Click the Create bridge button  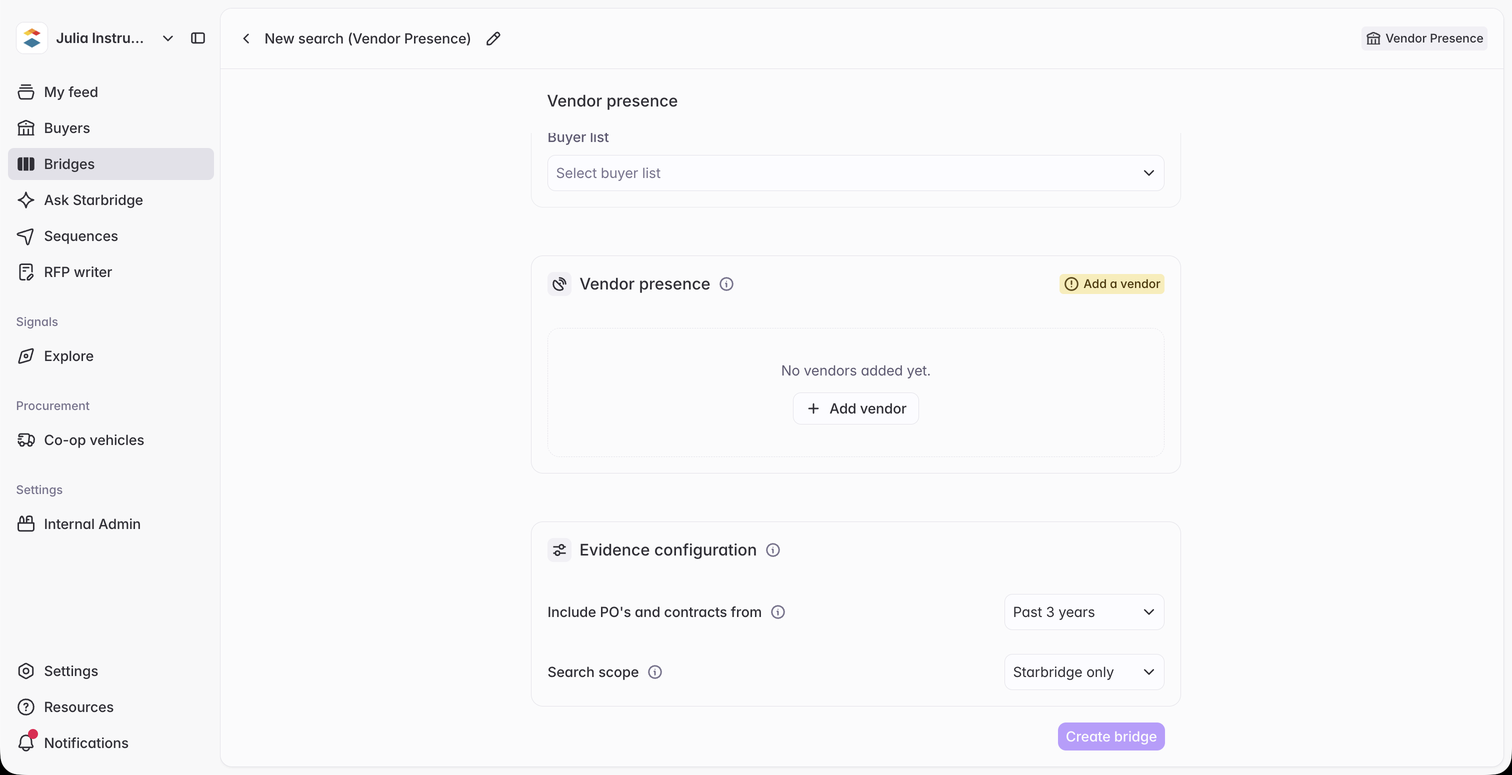pos(1111,737)
